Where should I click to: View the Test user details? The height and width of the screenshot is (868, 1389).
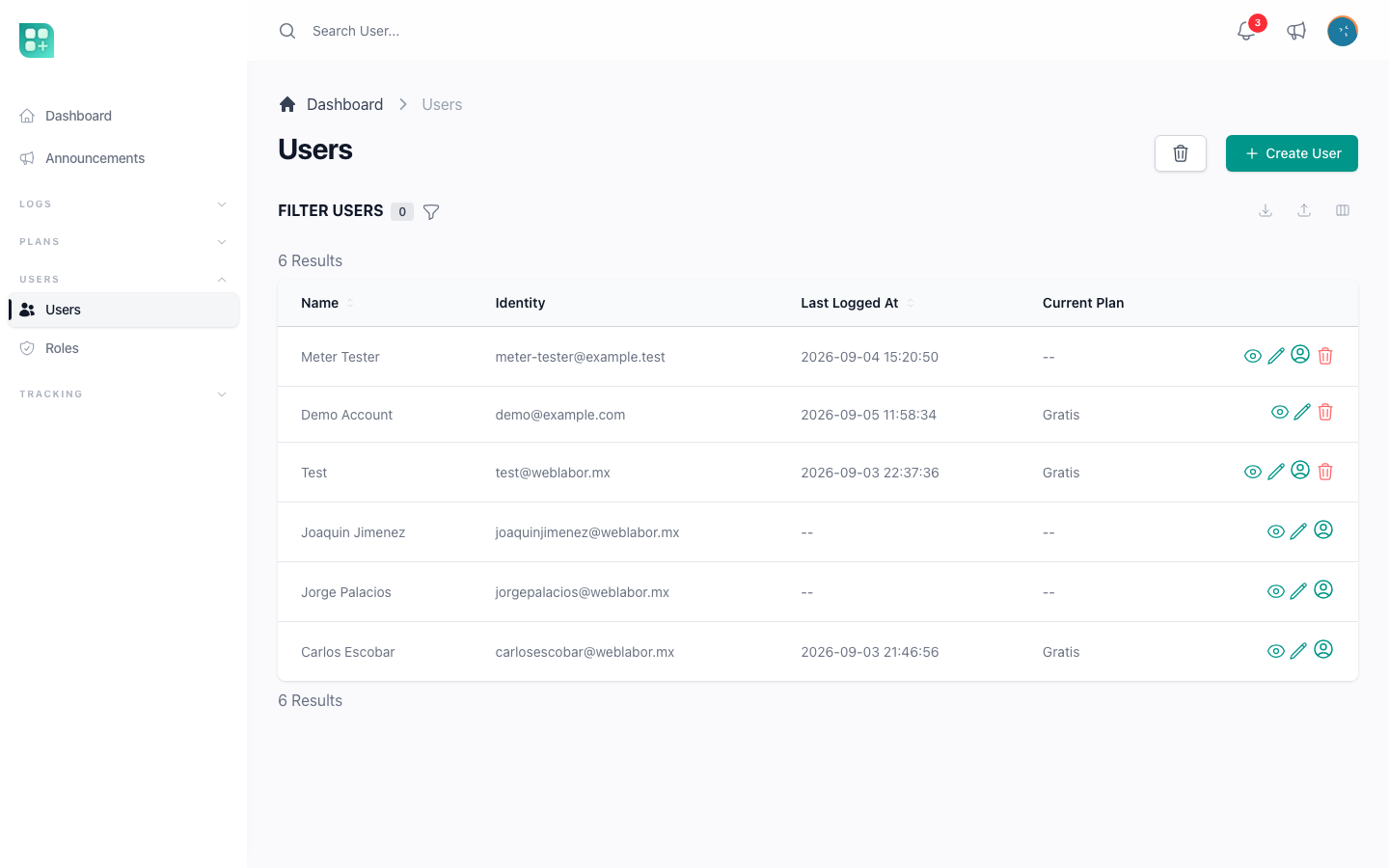pos(1253,472)
